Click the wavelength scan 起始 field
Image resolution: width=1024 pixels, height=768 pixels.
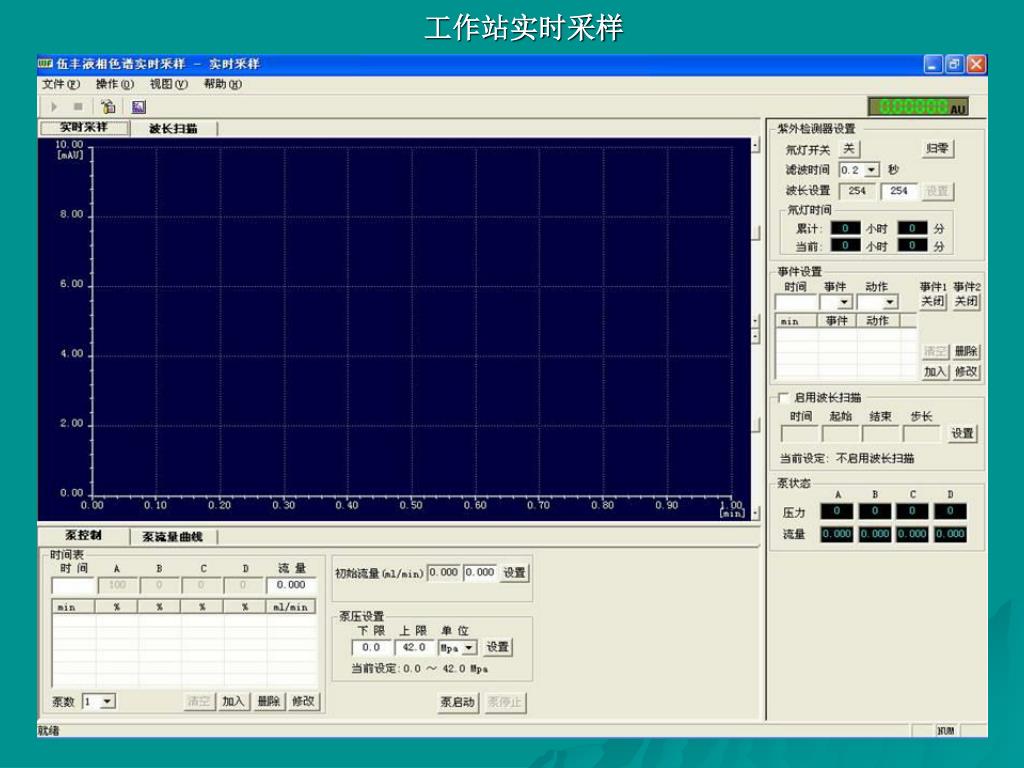(840, 434)
